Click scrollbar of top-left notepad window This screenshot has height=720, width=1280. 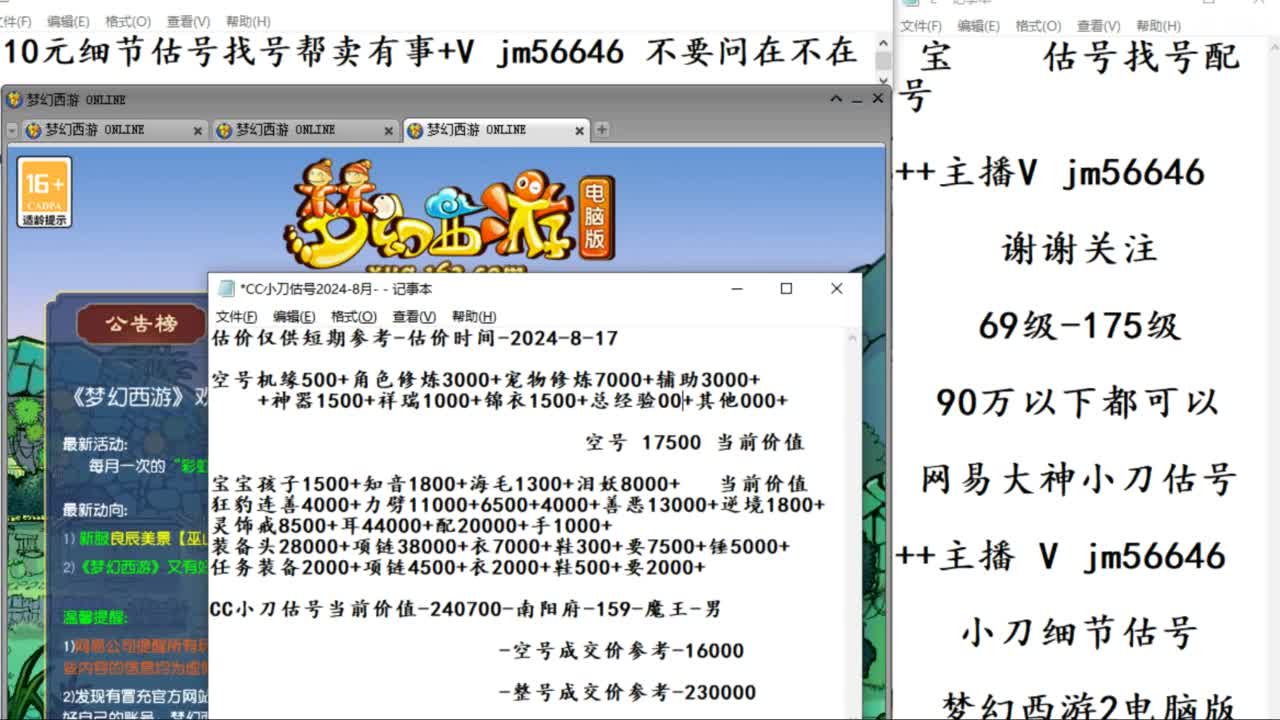point(882,60)
